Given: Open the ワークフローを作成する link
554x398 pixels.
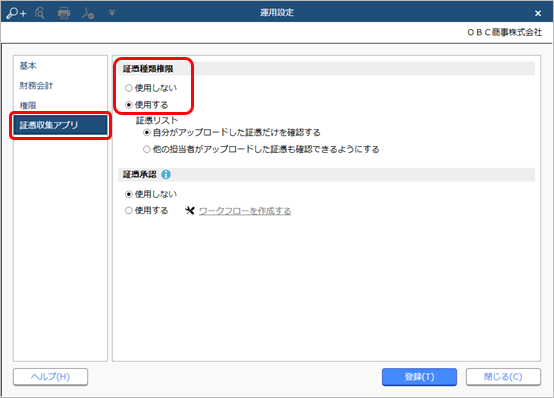Looking at the screenshot, I should click(245, 211).
